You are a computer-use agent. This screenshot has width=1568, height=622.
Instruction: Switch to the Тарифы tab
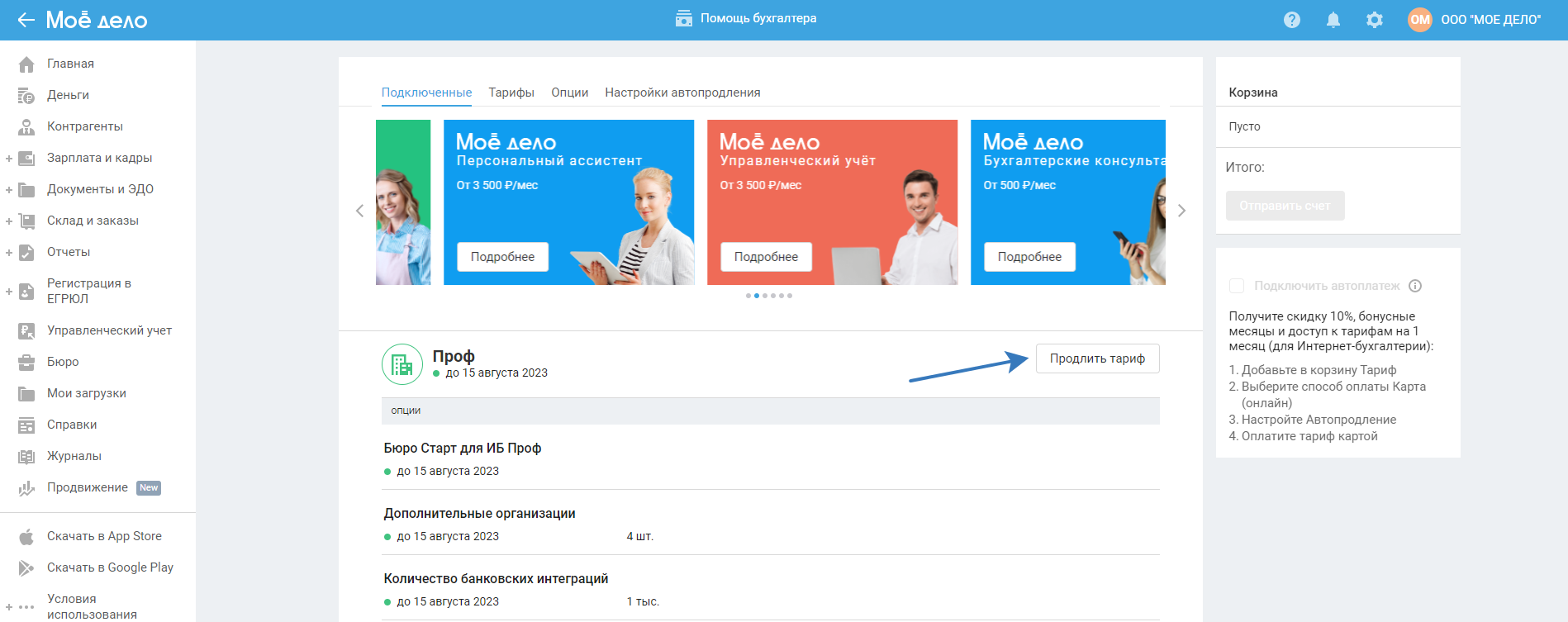point(511,93)
